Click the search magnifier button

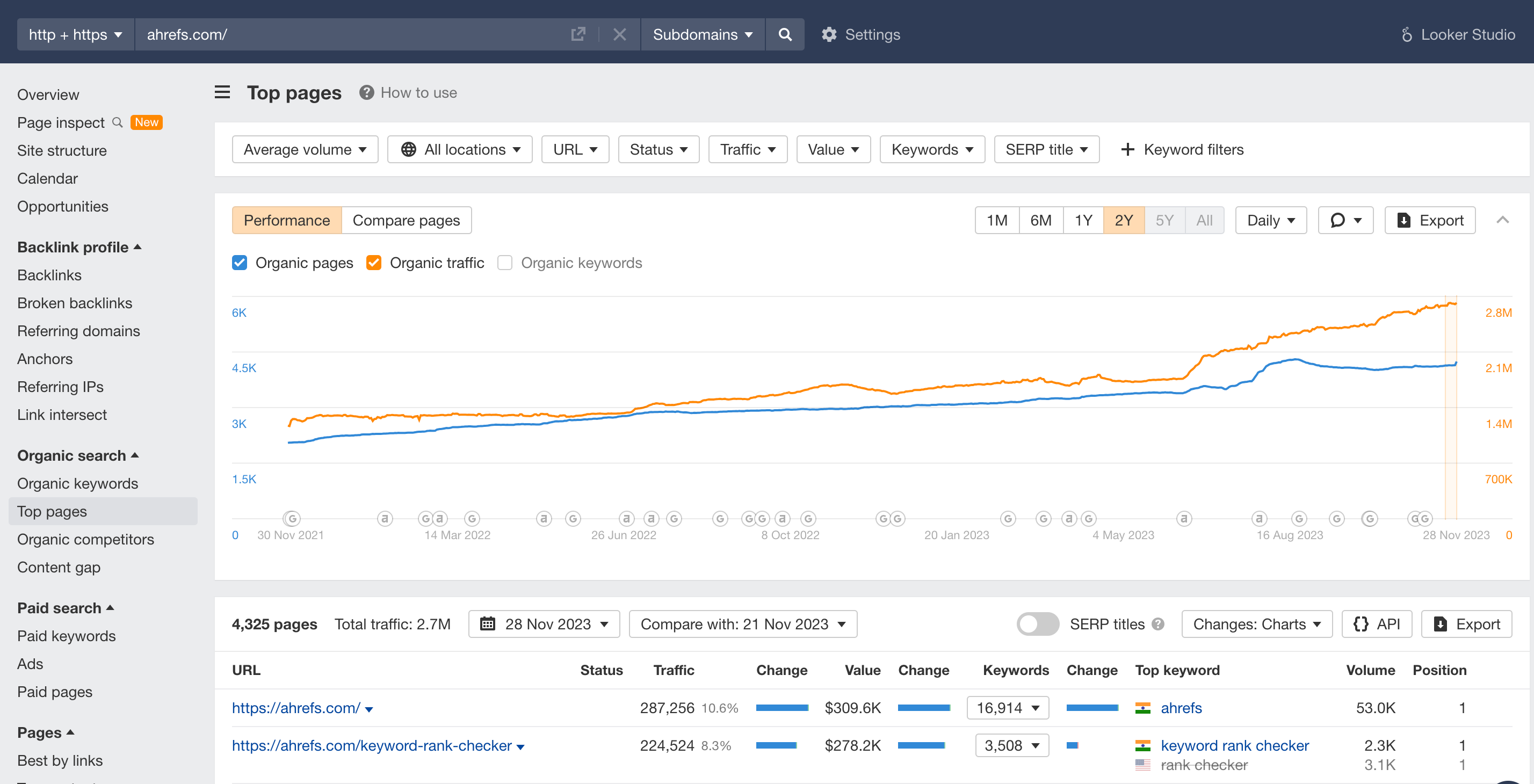click(x=785, y=34)
